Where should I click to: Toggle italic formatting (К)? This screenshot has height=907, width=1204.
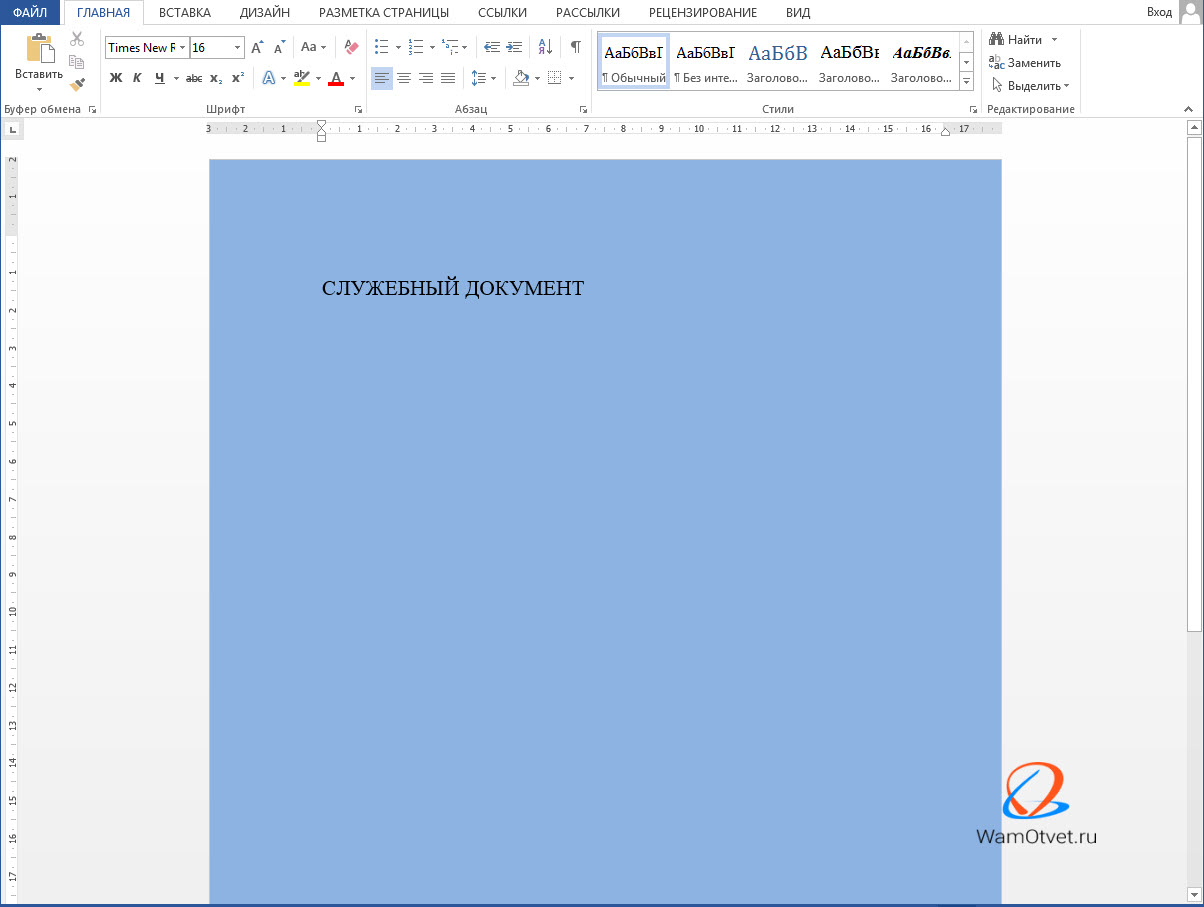[x=137, y=78]
